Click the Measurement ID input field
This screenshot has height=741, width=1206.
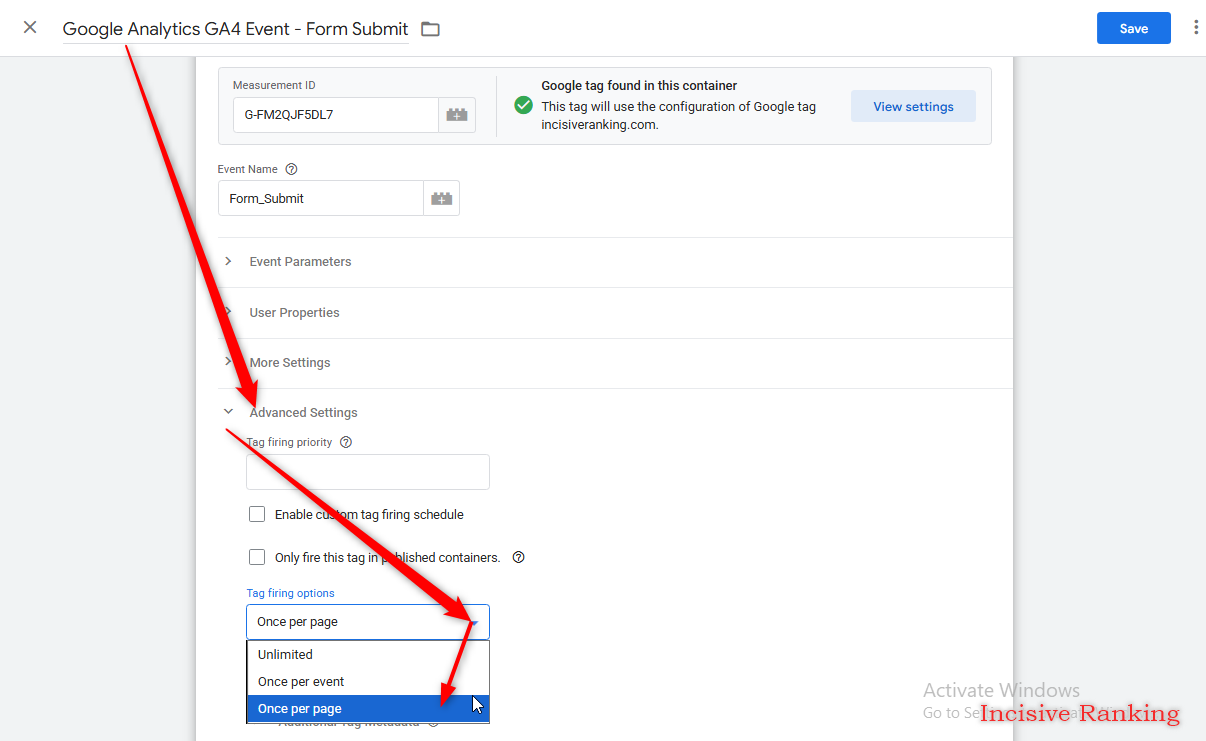pyautogui.click(x=336, y=115)
